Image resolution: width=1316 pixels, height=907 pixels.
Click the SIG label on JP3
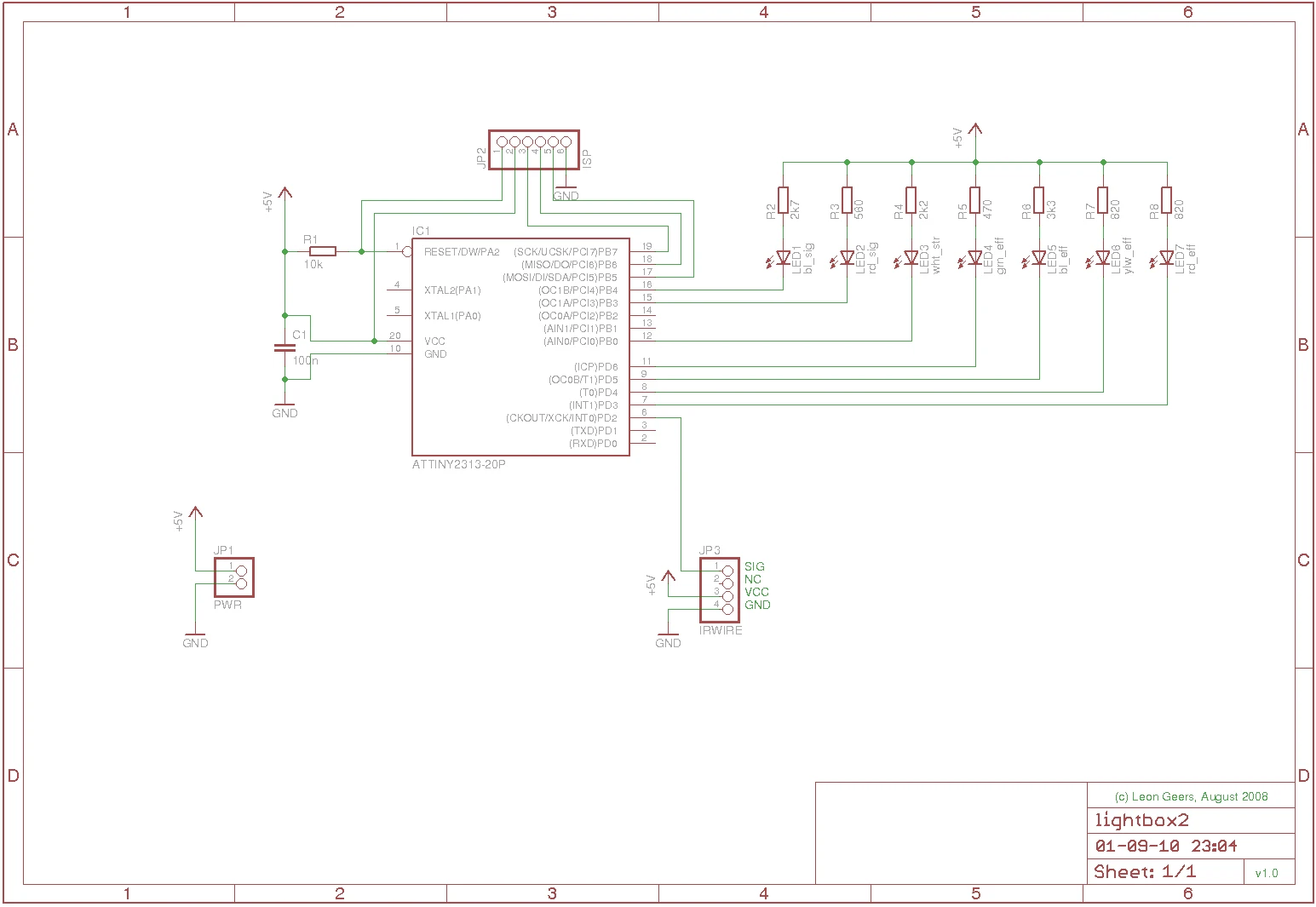tap(755, 566)
